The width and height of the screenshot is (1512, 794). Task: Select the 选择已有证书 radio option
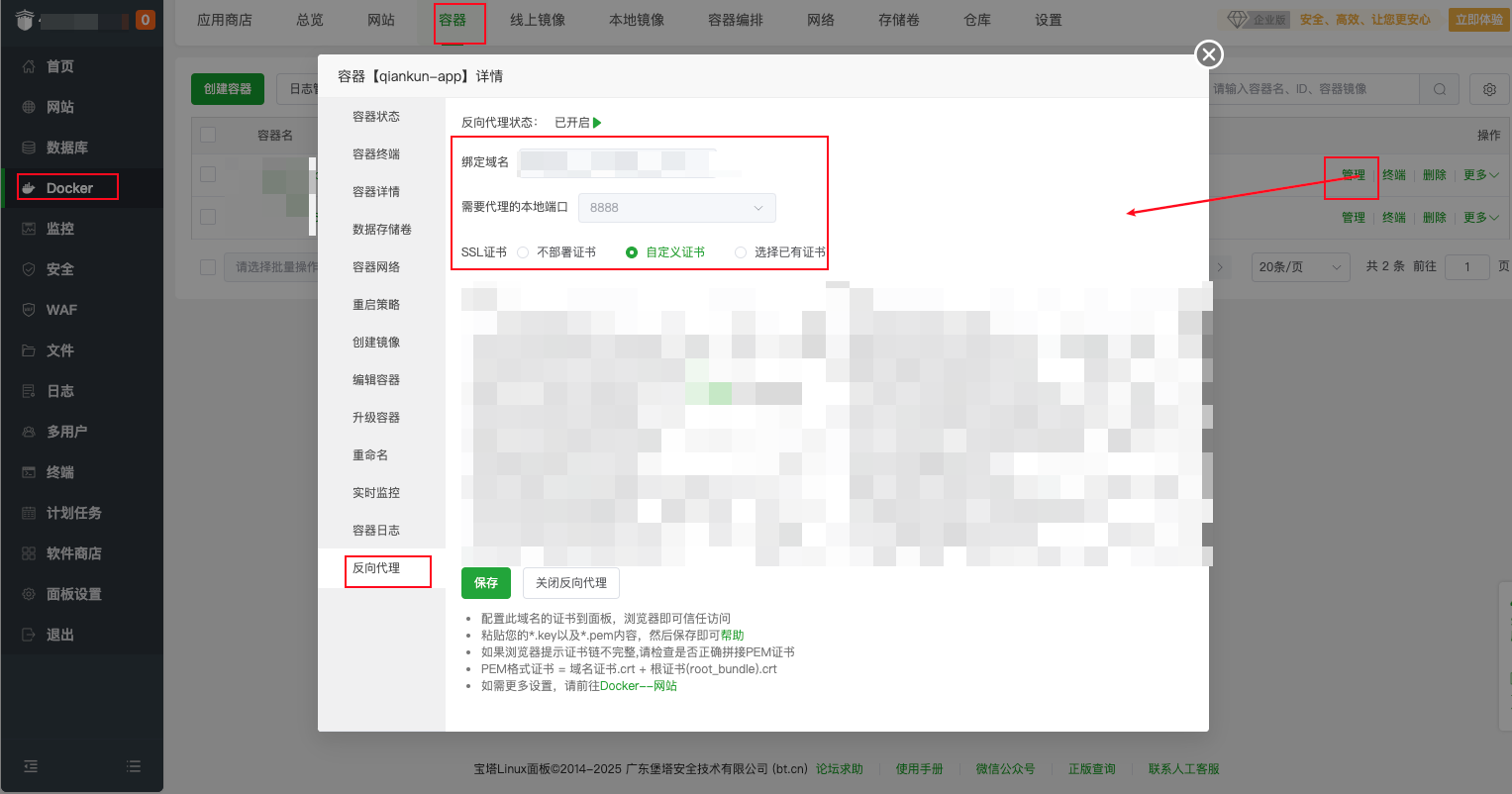tap(741, 252)
